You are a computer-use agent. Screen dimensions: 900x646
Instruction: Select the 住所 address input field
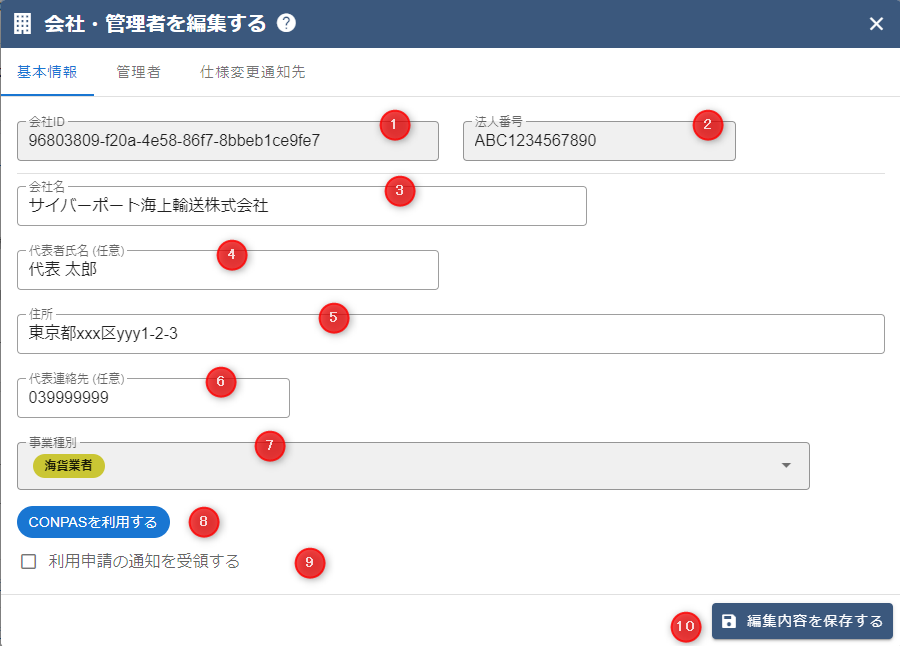450,334
